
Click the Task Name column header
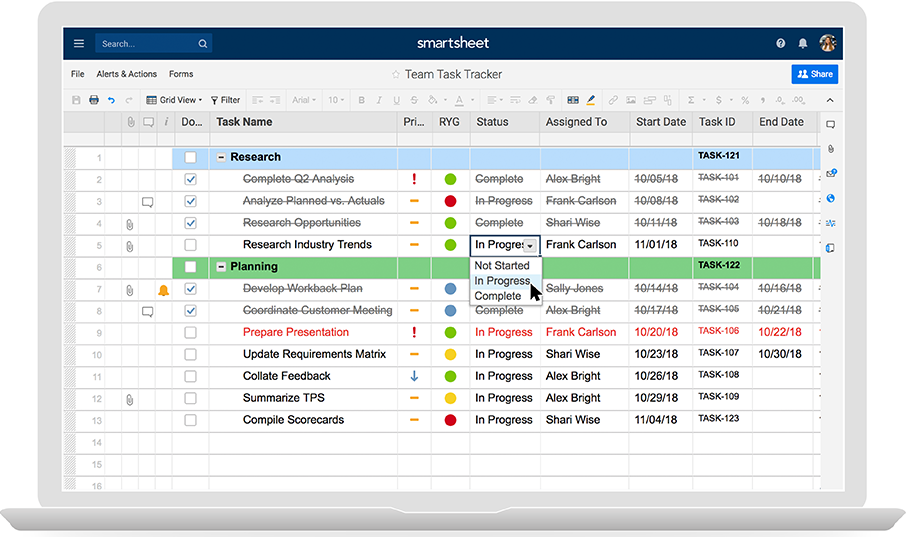tap(303, 122)
